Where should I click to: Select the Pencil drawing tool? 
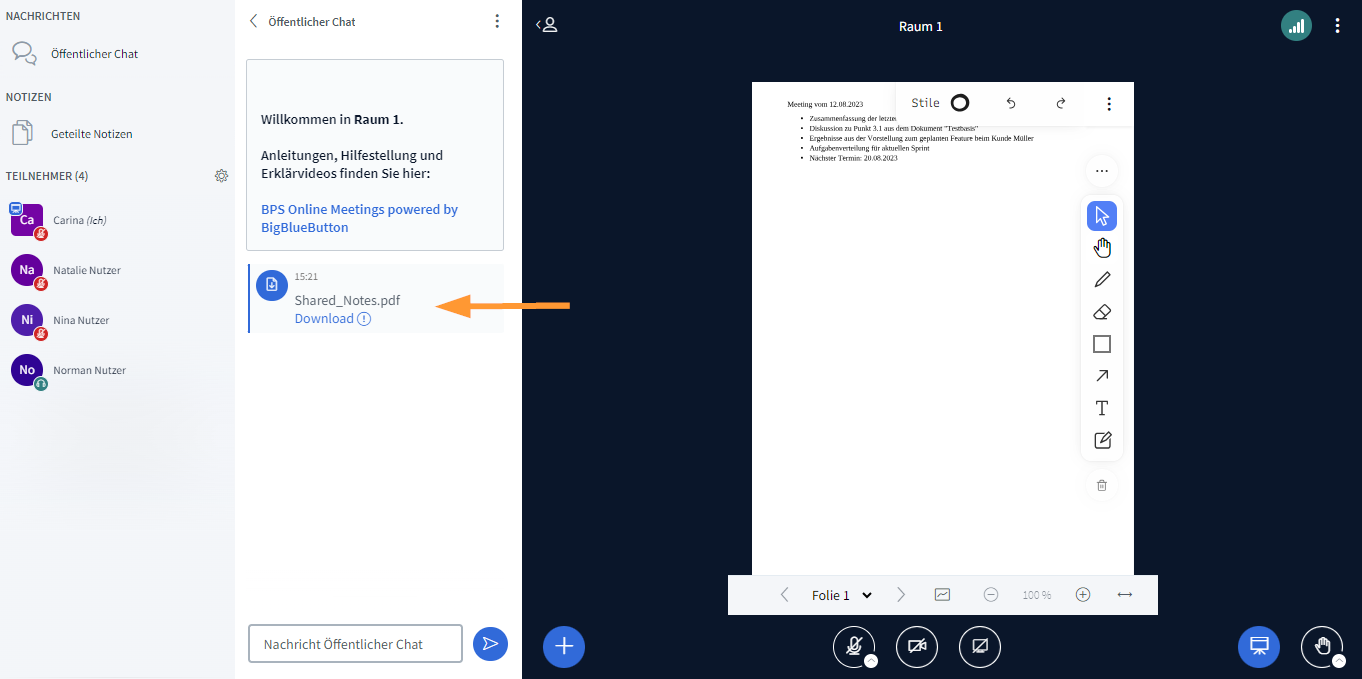(x=1102, y=280)
